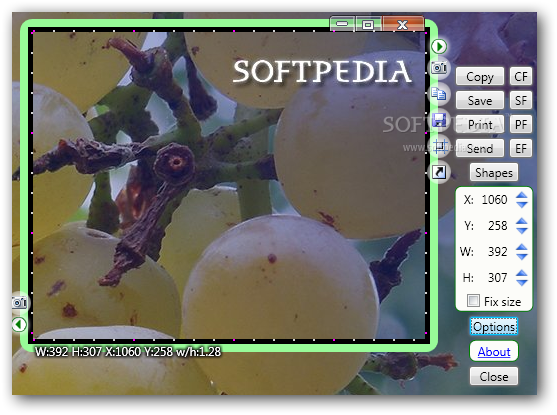Open the Options button
The width and height of the screenshot is (557, 415).
click(x=494, y=327)
